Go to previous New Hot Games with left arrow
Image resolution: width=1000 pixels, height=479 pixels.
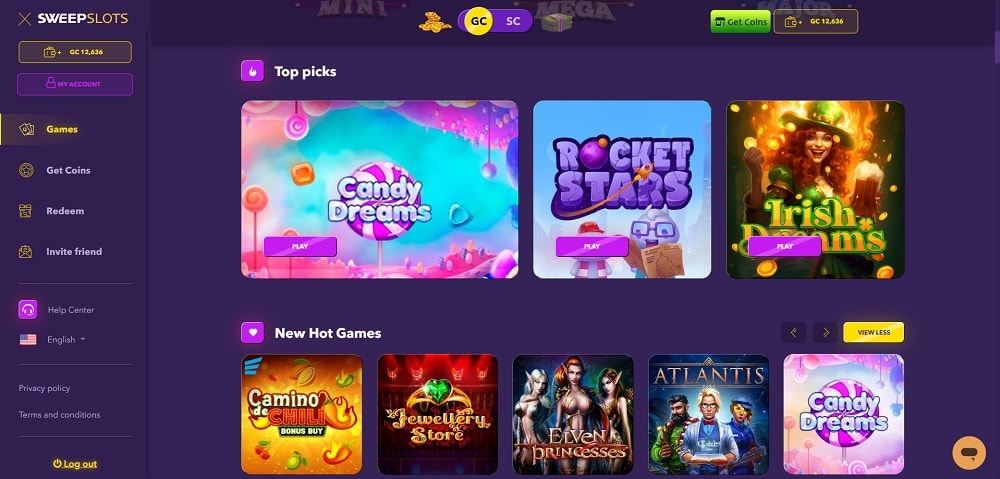[793, 332]
